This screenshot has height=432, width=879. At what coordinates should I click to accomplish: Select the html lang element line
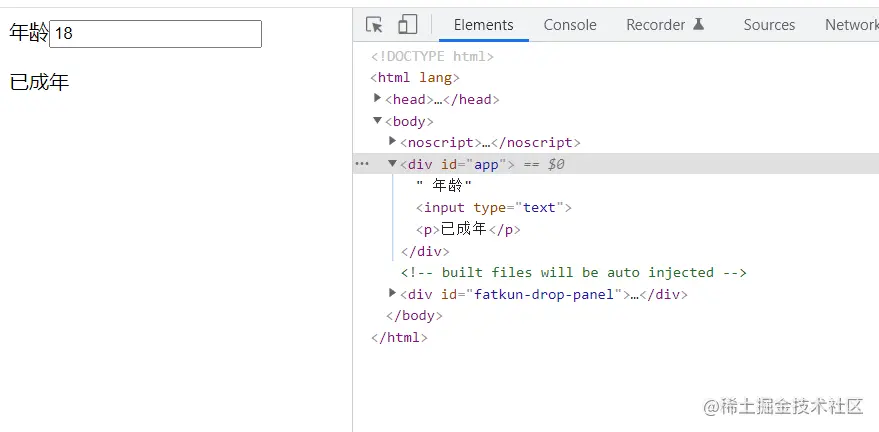414,77
